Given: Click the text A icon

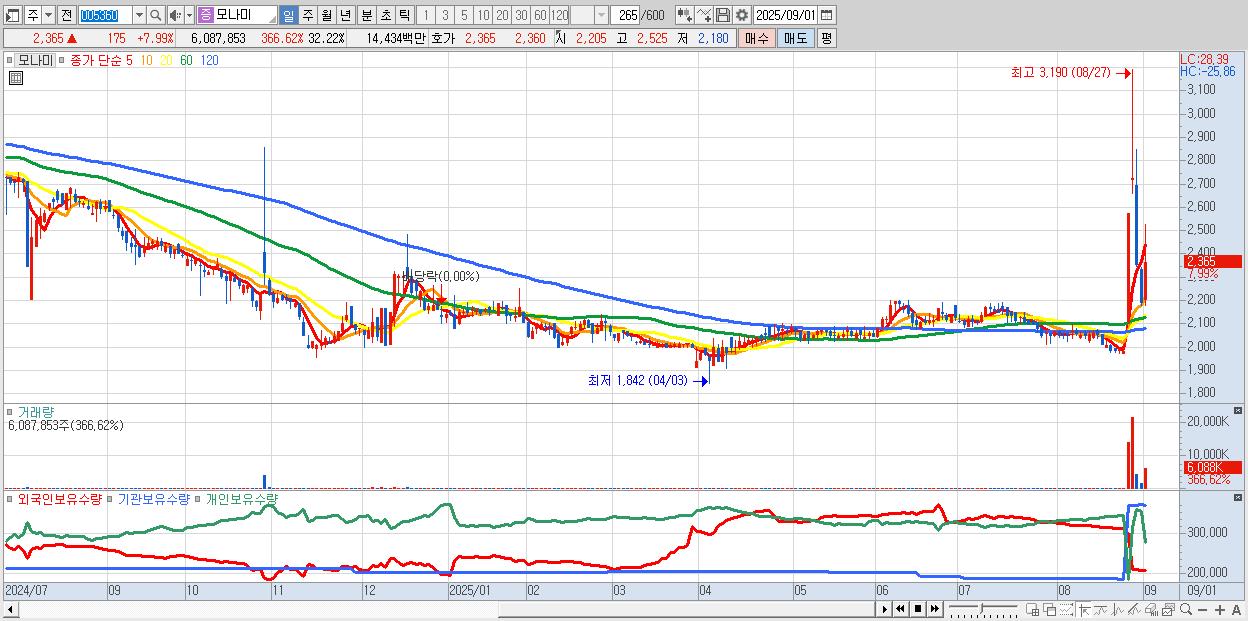Looking at the screenshot, I should [1236, 609].
